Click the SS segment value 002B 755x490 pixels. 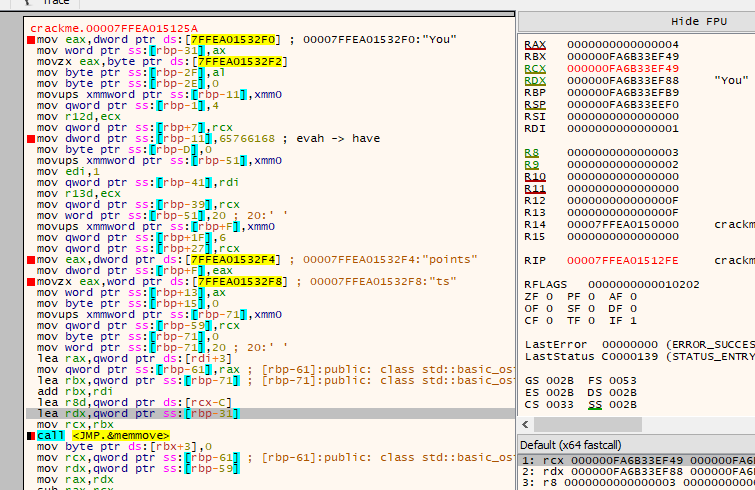coord(623,405)
